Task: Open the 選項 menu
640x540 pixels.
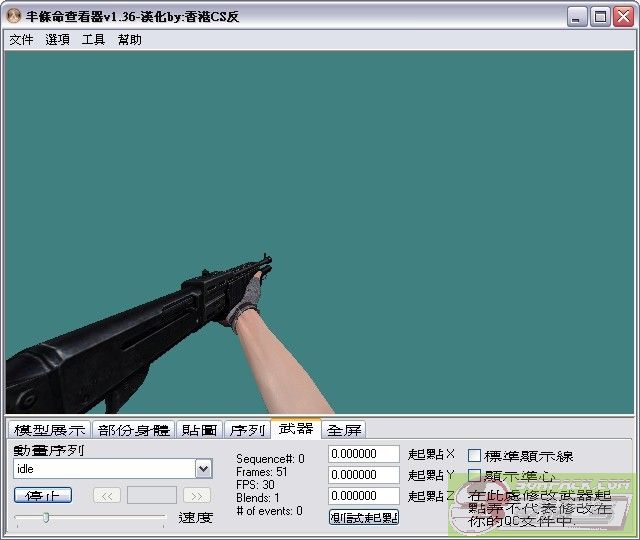Action: coord(57,40)
